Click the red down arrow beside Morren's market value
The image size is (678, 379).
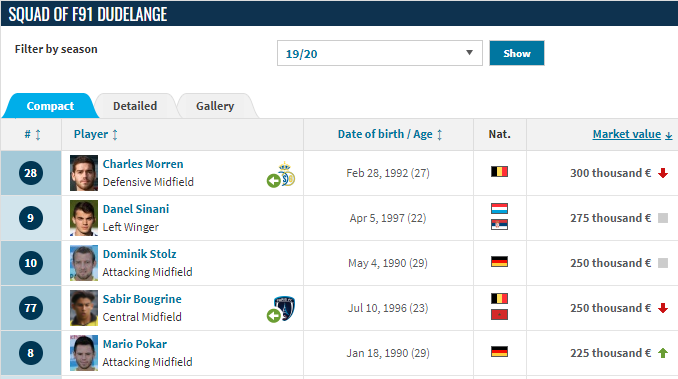coord(663,173)
